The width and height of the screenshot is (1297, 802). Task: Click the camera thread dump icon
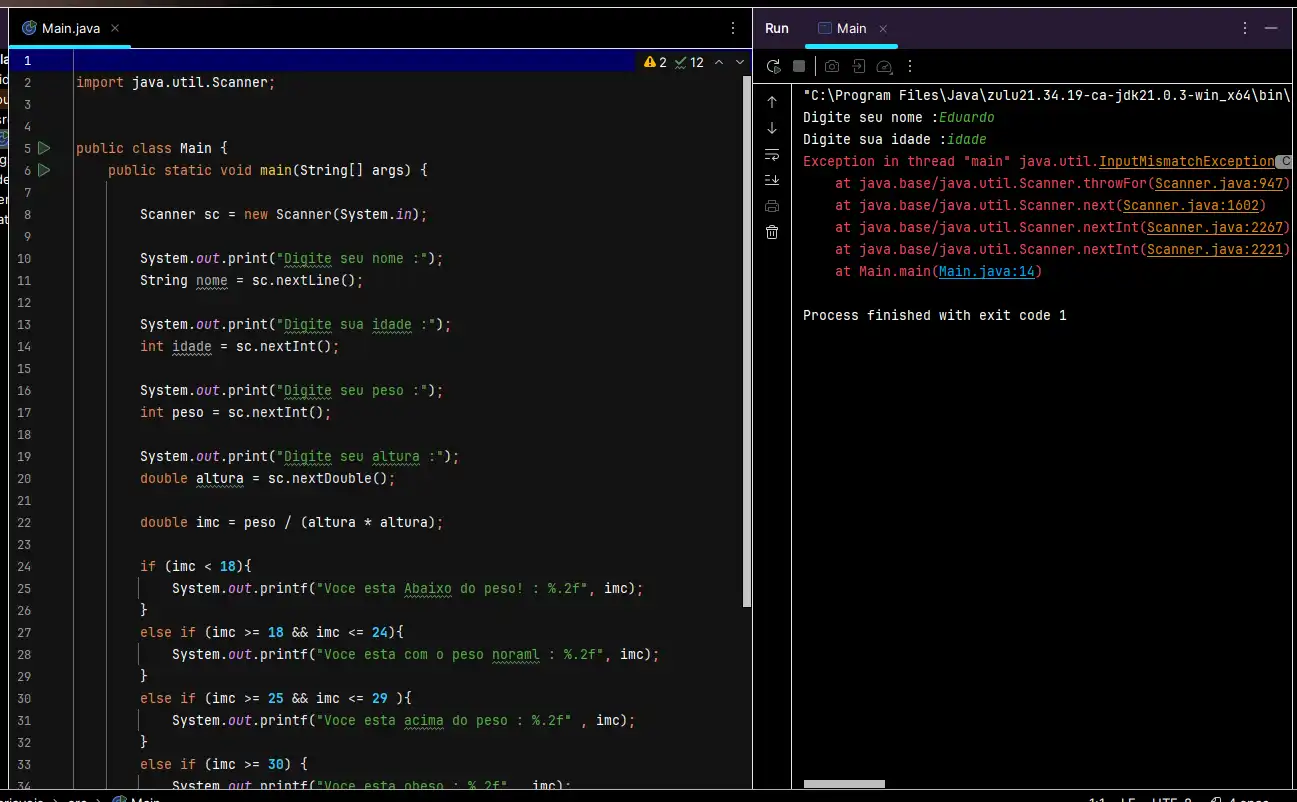tap(832, 66)
